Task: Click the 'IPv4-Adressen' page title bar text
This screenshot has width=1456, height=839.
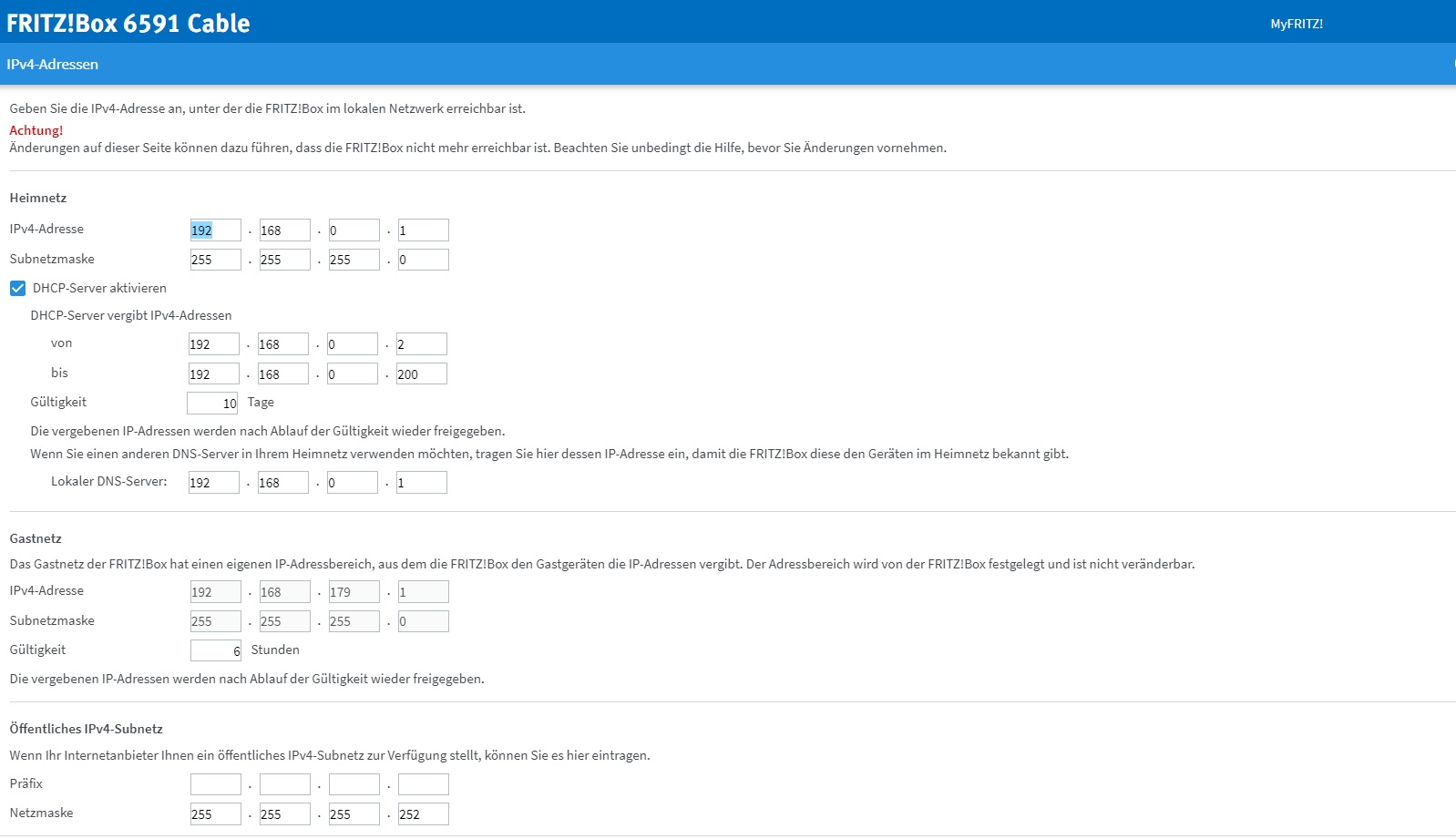Action: click(x=53, y=65)
